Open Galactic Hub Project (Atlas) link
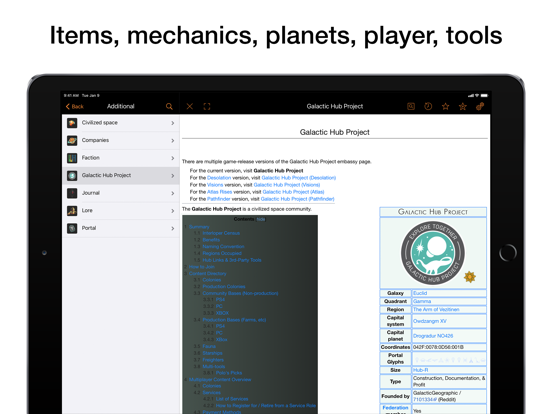This screenshot has height=414, width=552. pos(293,192)
